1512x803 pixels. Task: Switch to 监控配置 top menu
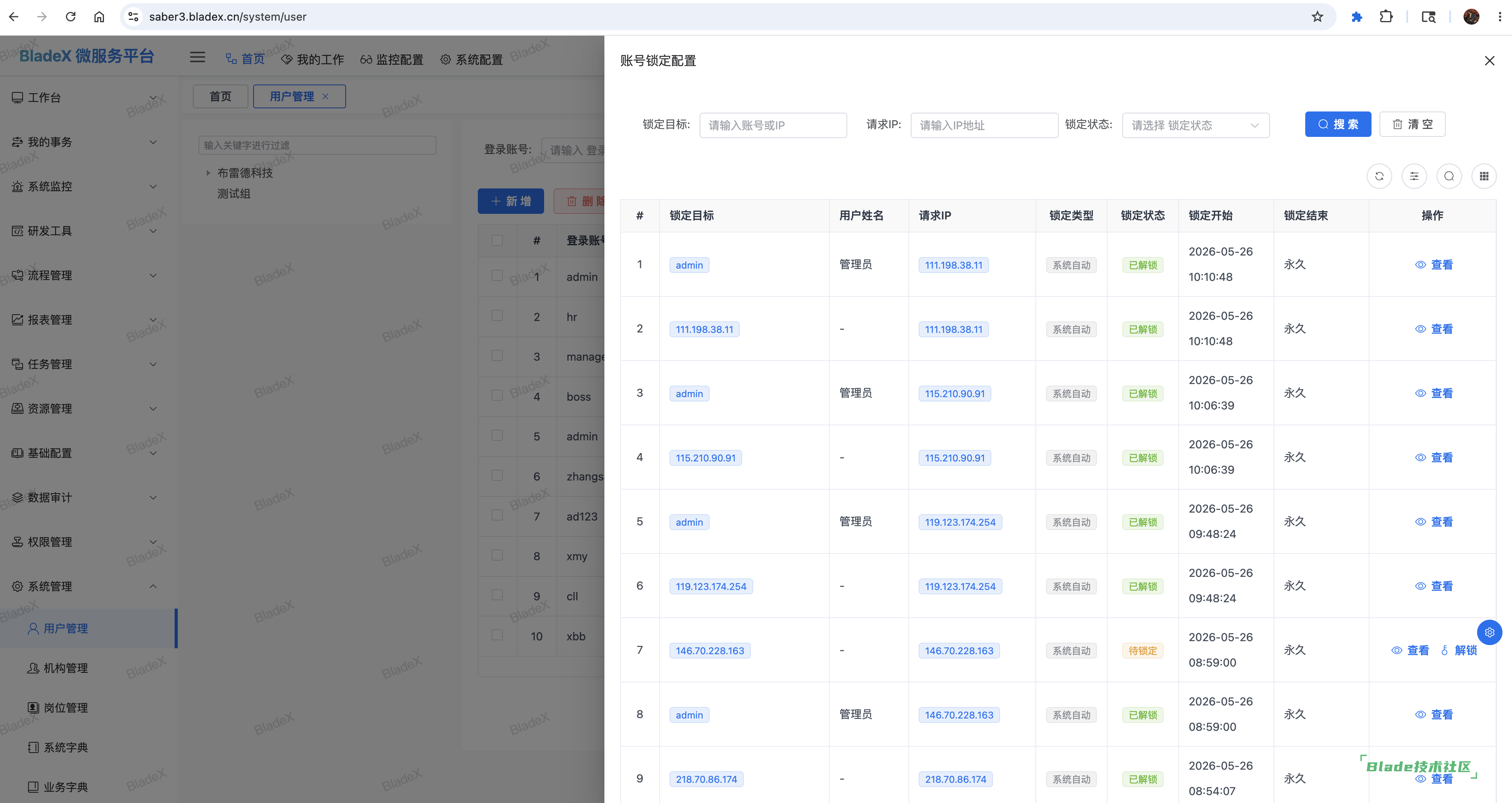coord(392,59)
